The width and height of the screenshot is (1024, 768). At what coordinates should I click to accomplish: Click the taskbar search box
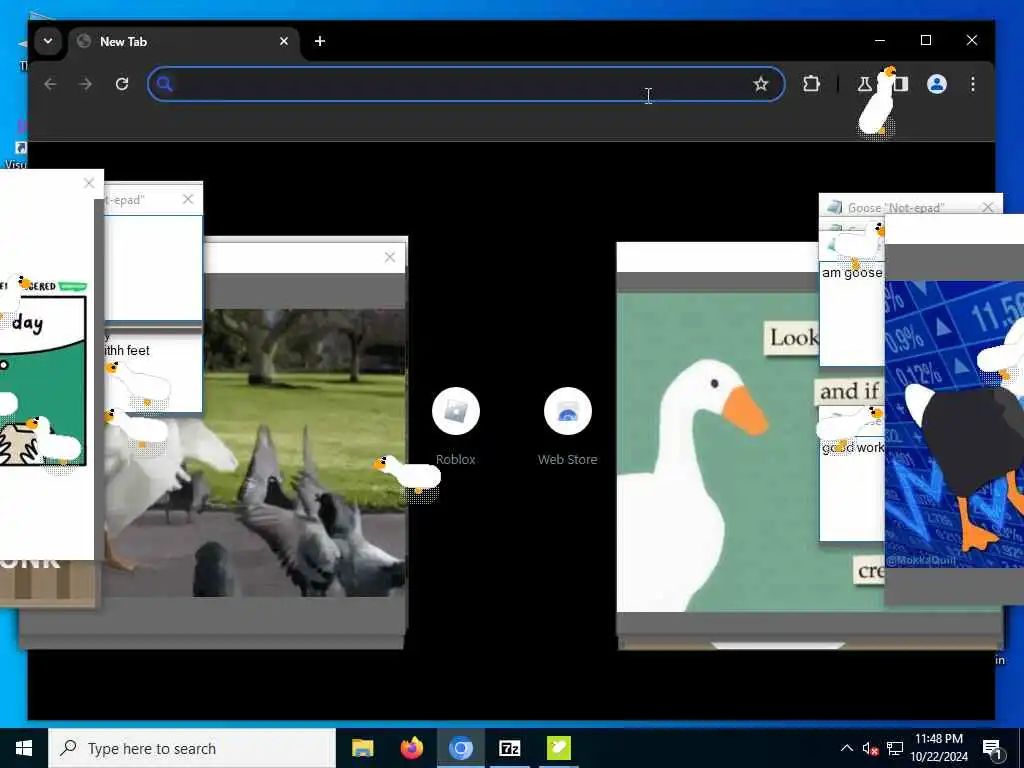coord(192,748)
